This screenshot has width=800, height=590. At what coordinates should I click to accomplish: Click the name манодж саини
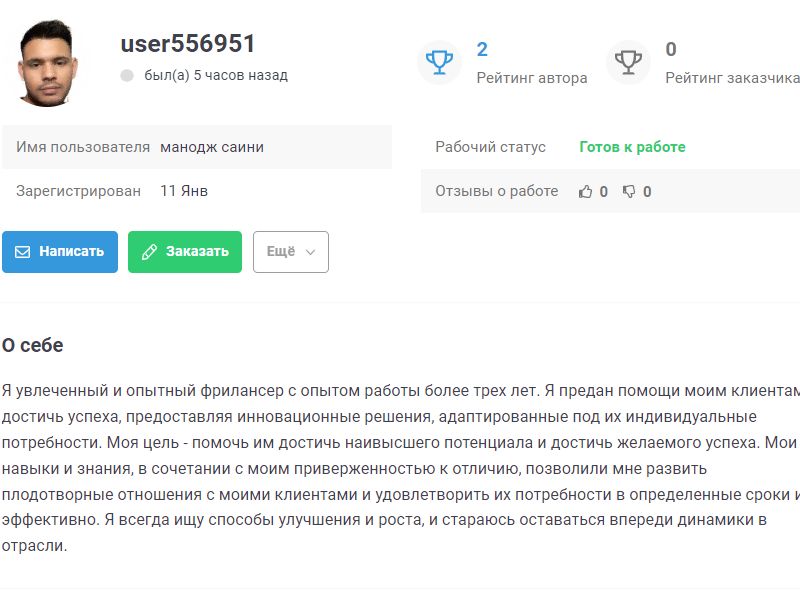tap(212, 147)
